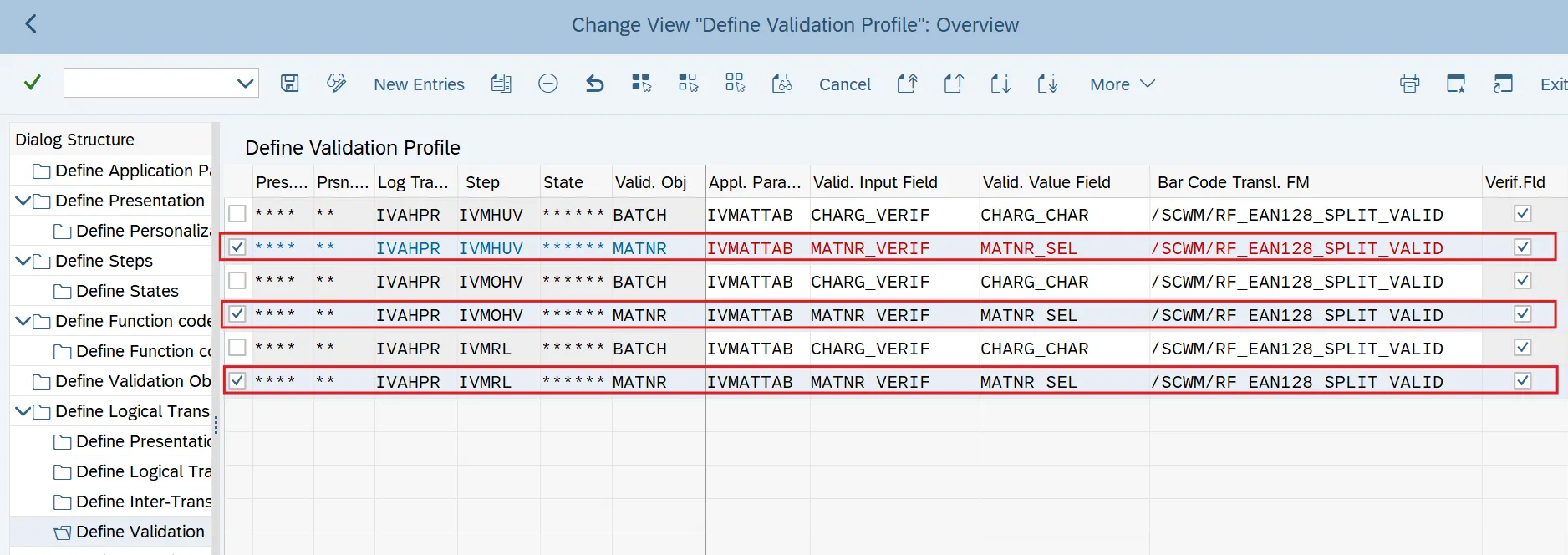
Task: Collapse the Define Steps tree node
Action: (x=23, y=261)
